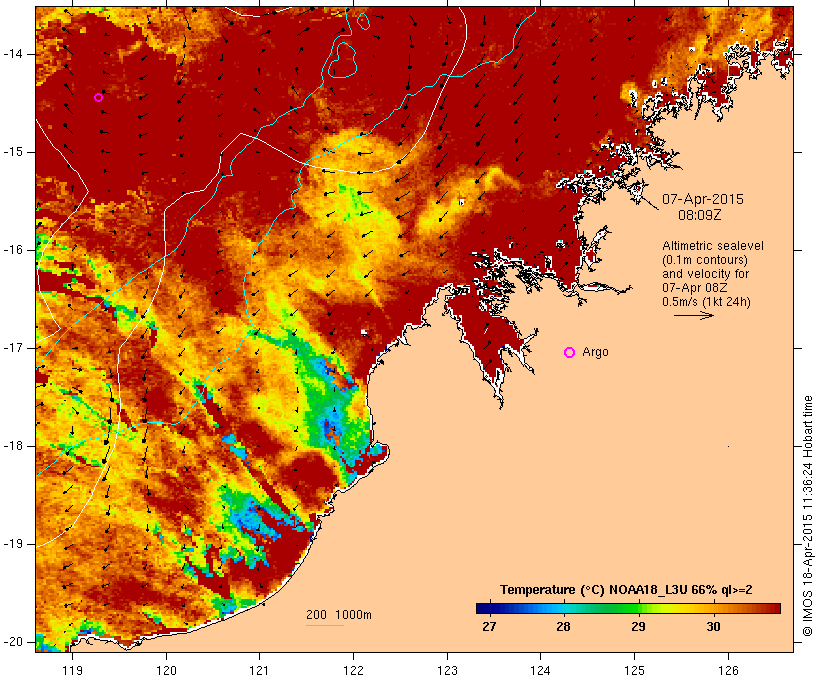The image size is (820, 680).
Task: Click the Temperature NOAA18_L3U colorbar title
Action: [x=626, y=590]
